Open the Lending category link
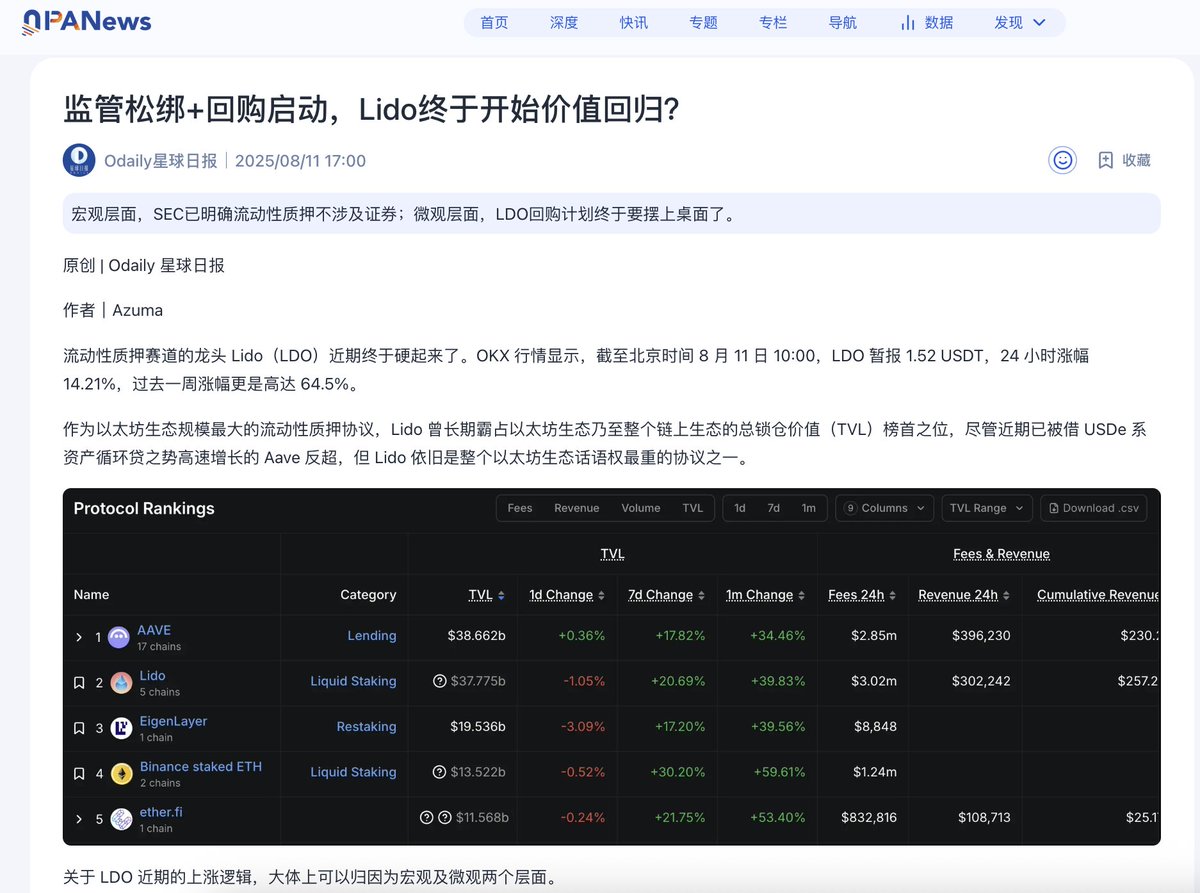 point(372,636)
